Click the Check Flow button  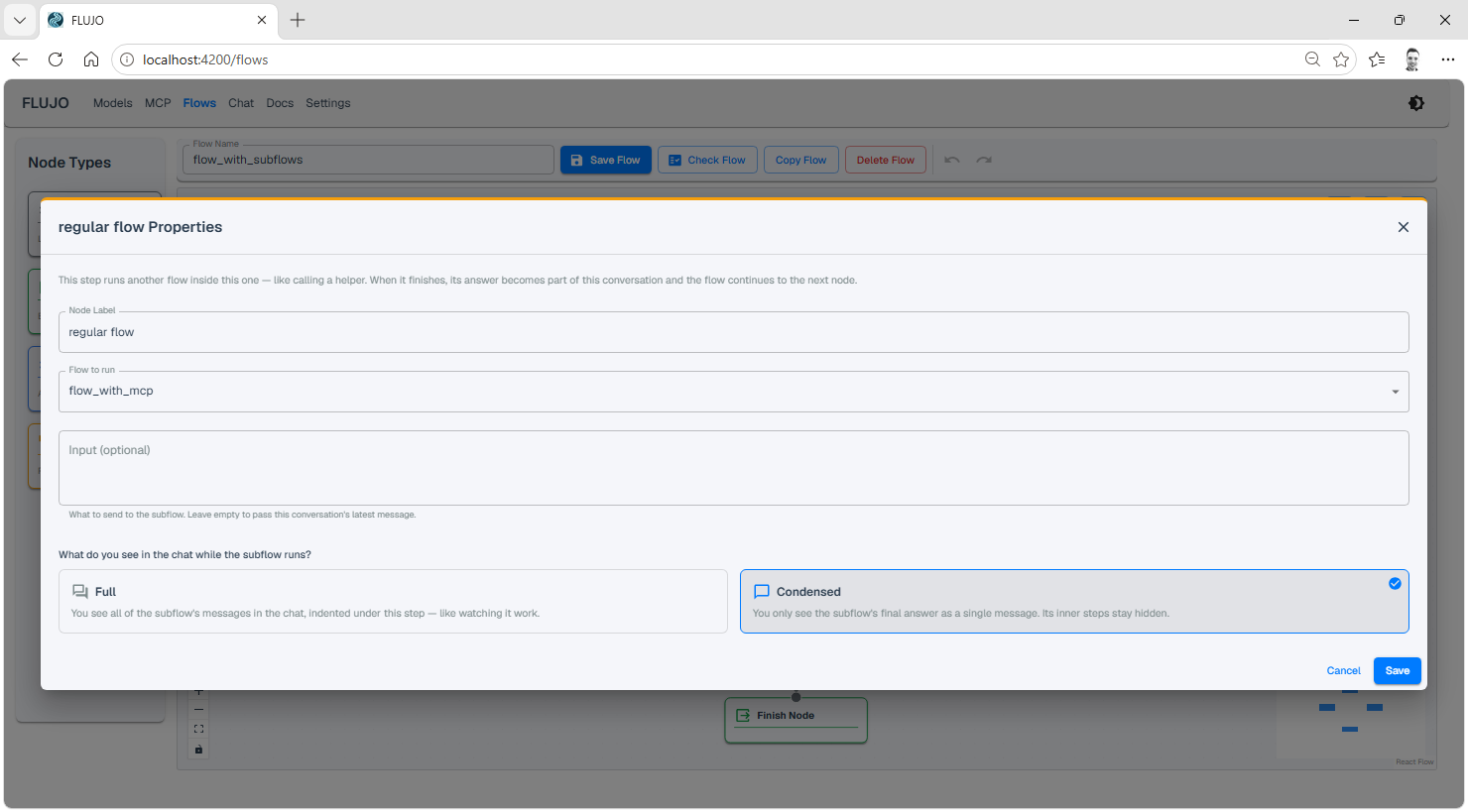coord(707,160)
